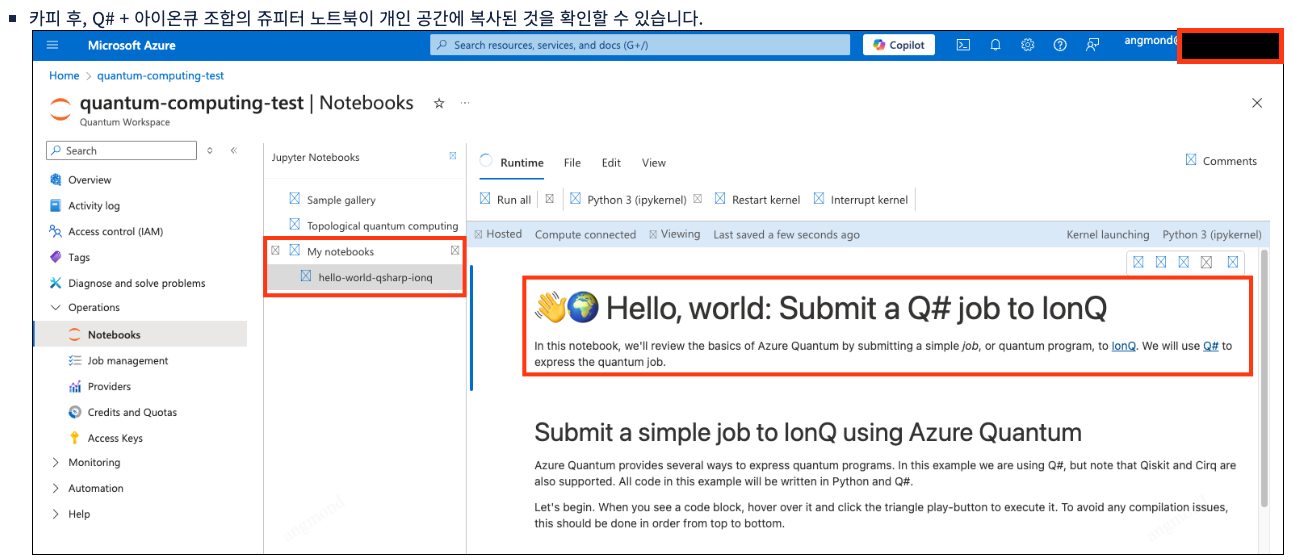Open Providers in the sidebar

[109, 386]
